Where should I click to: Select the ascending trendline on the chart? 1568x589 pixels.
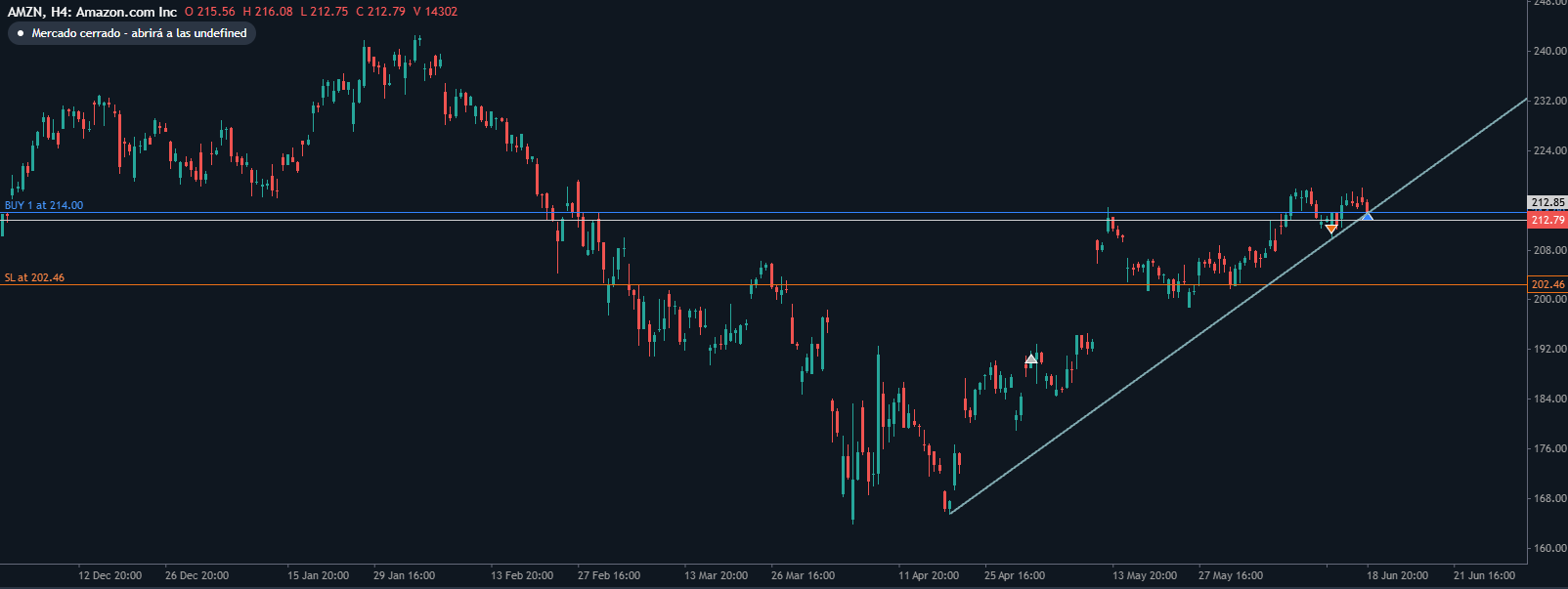click(1239, 306)
